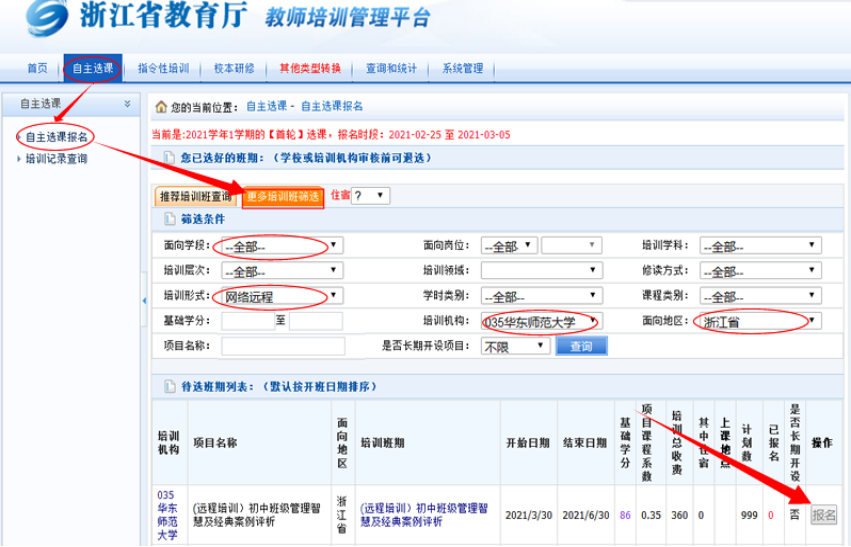Click the course coefficient 0.35 cell
Image resolution: width=851 pixels, height=547 pixels.
[x=651, y=516]
